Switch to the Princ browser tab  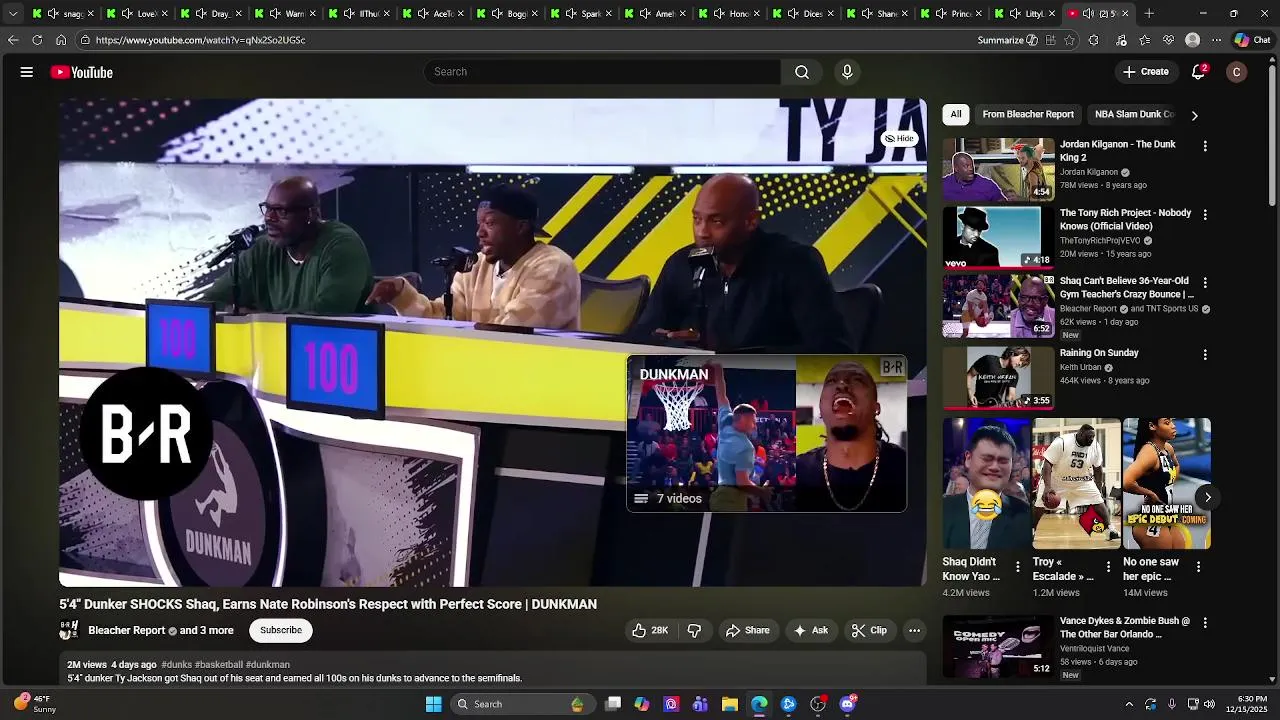pyautogui.click(x=953, y=14)
